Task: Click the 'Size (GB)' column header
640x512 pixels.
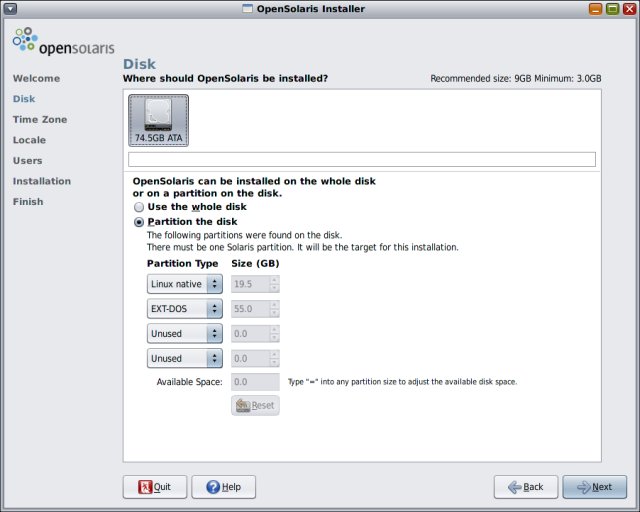Action: point(256,263)
